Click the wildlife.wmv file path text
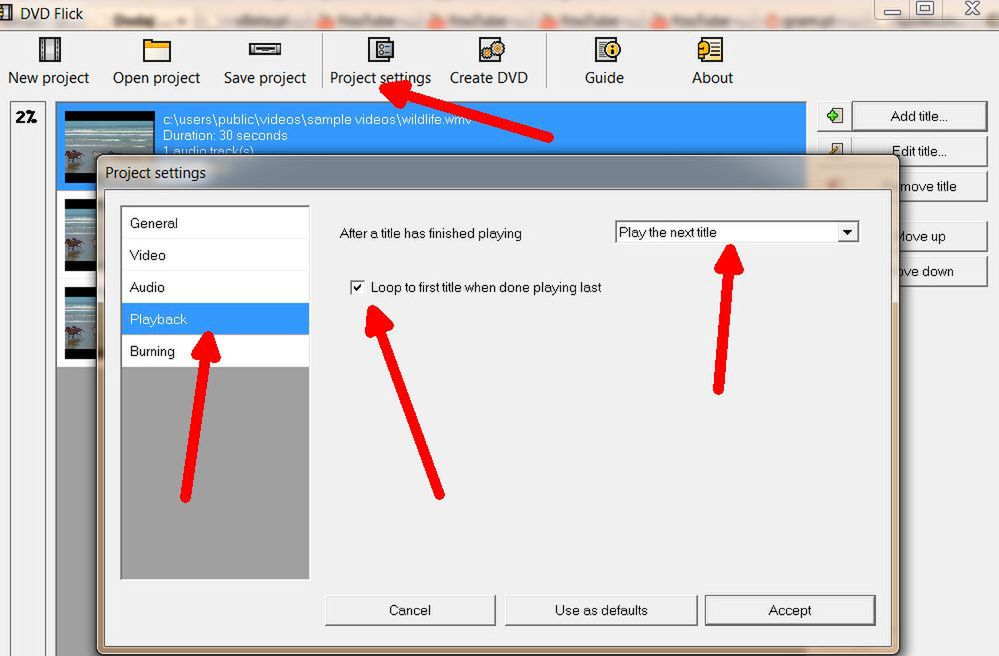 pyautogui.click(x=317, y=119)
